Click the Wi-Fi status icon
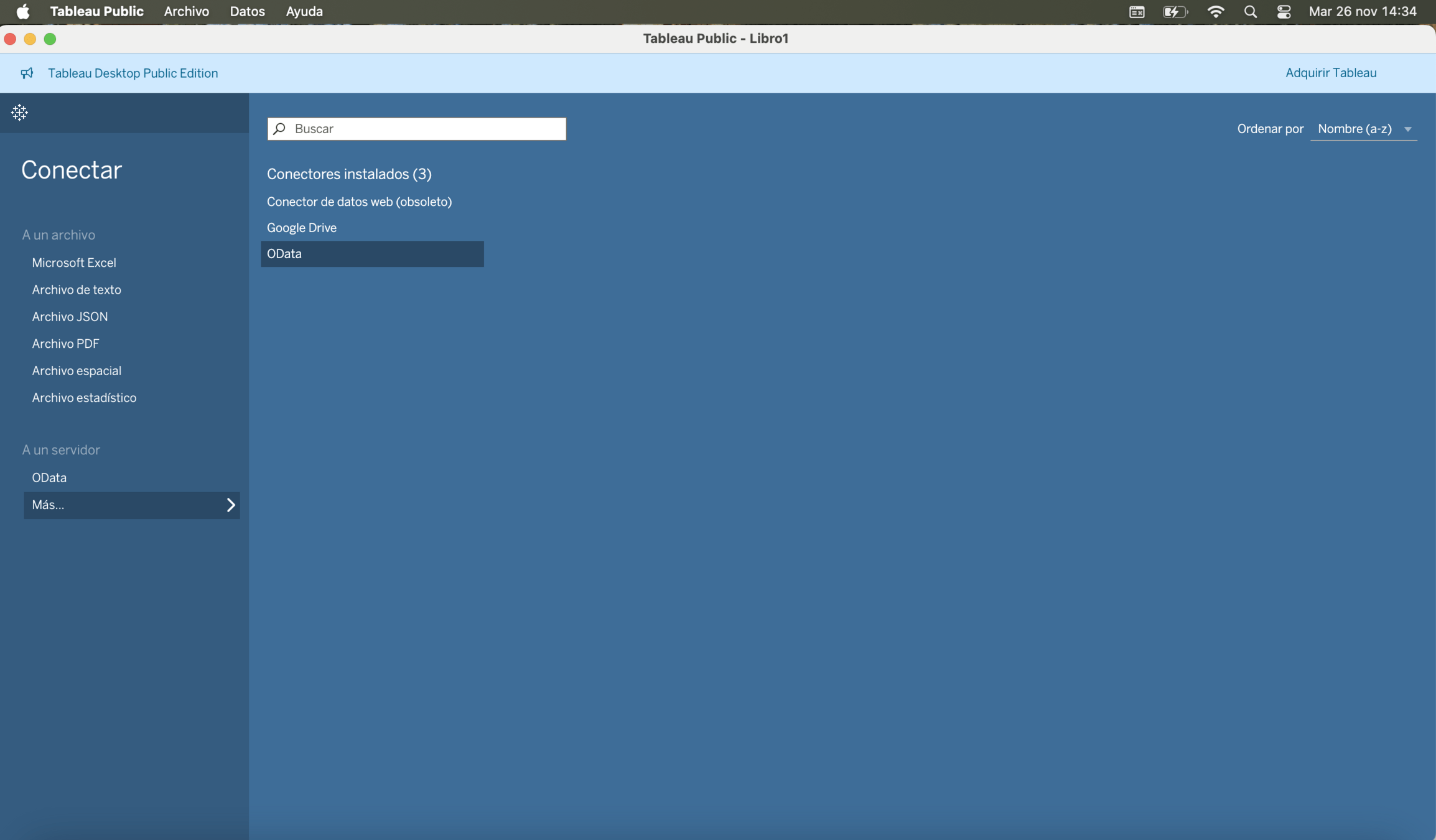The height and width of the screenshot is (840, 1436). pyautogui.click(x=1215, y=12)
